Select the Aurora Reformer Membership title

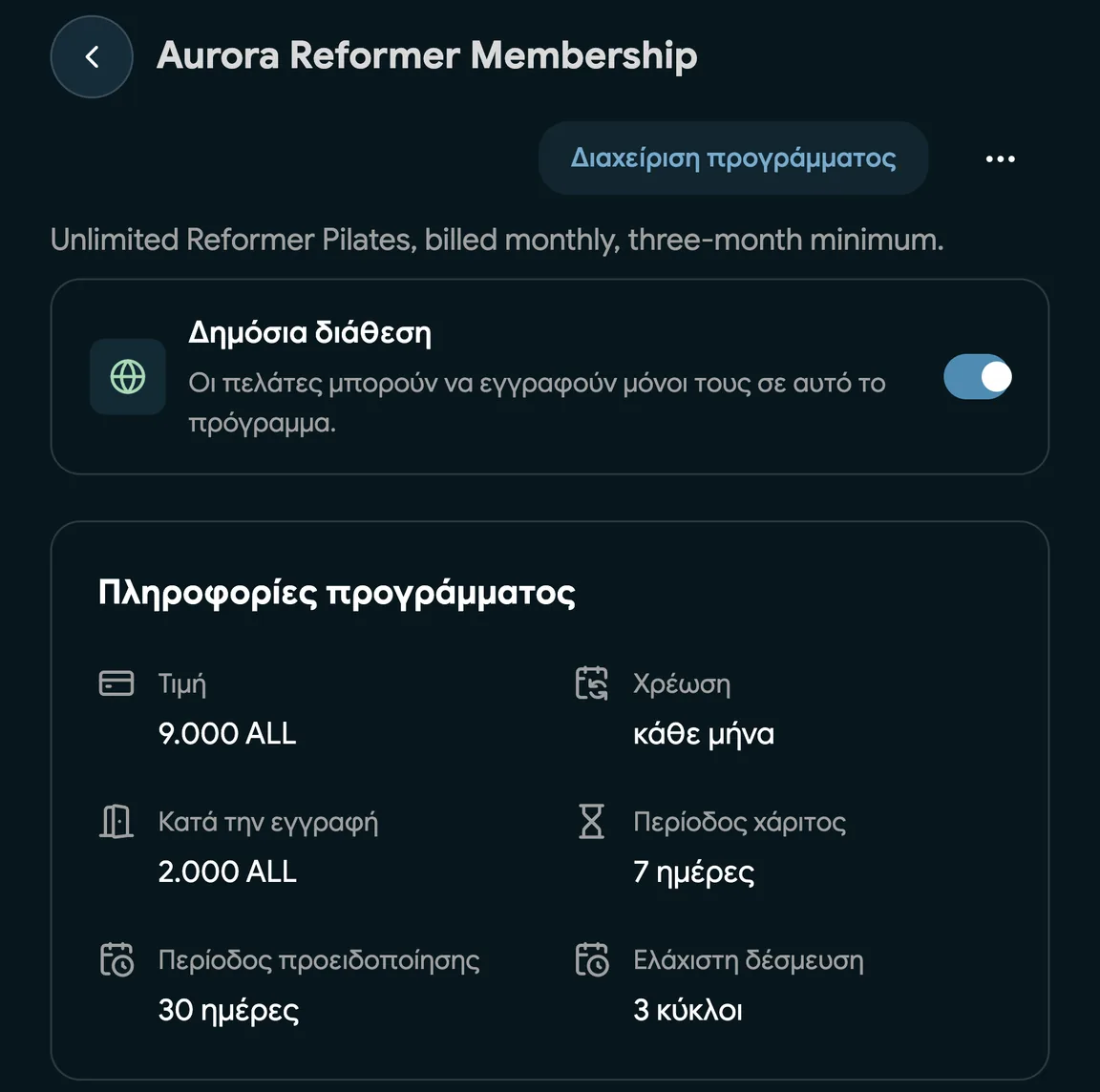427,55
